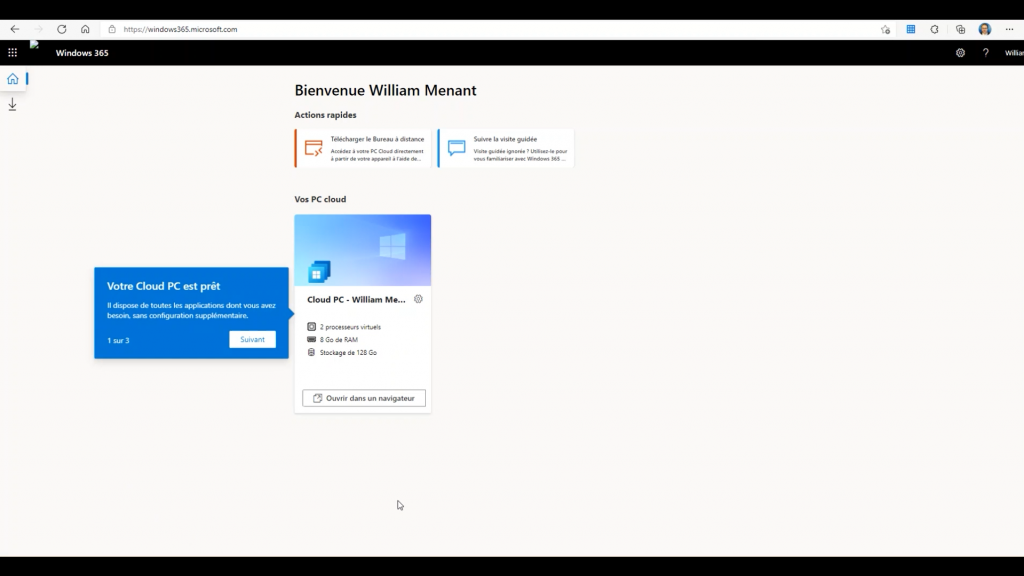Click the address bar URL windows365.microsoft.com
The height and width of the screenshot is (576, 1024).
(x=180, y=29)
